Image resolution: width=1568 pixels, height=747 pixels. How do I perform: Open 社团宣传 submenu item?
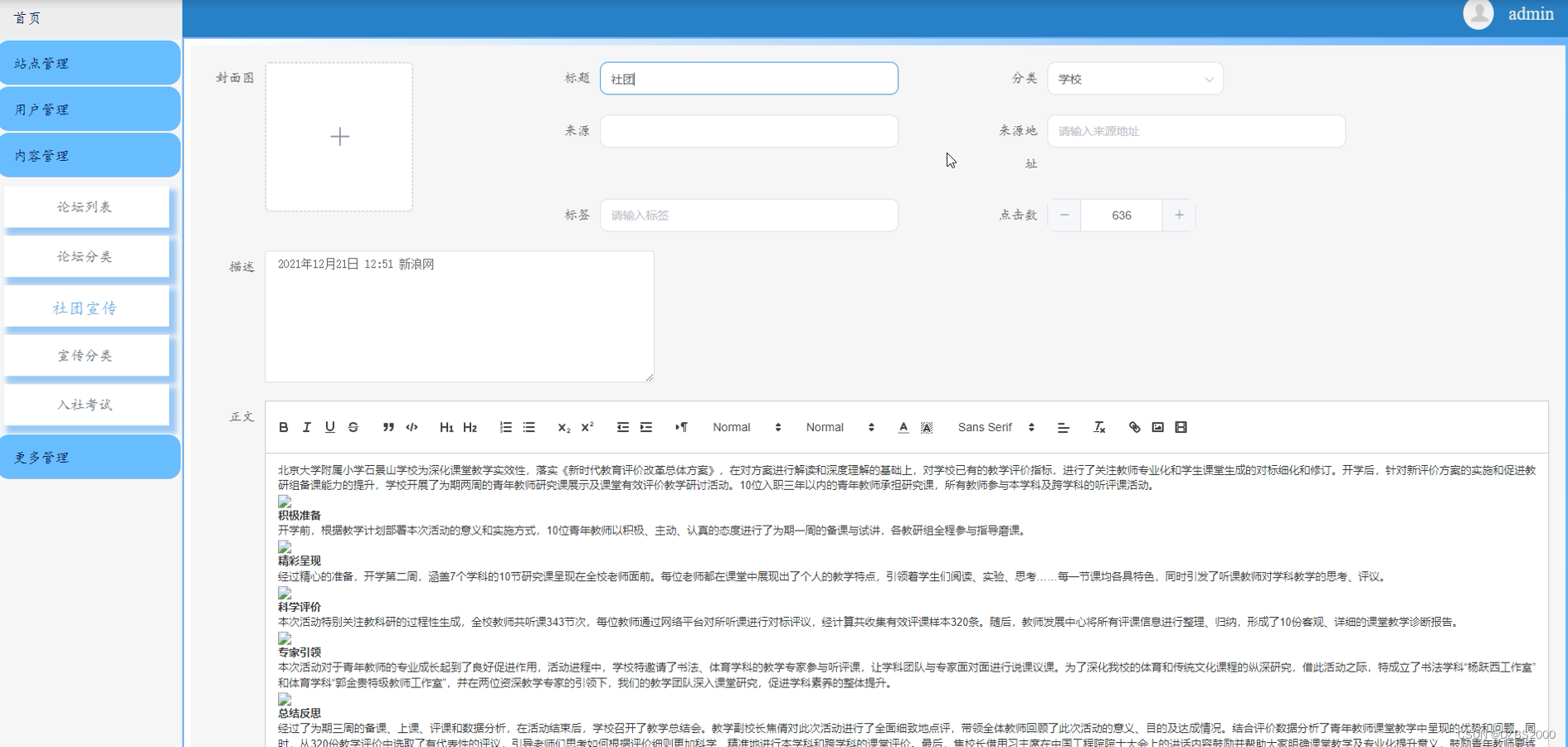pyautogui.click(x=86, y=308)
